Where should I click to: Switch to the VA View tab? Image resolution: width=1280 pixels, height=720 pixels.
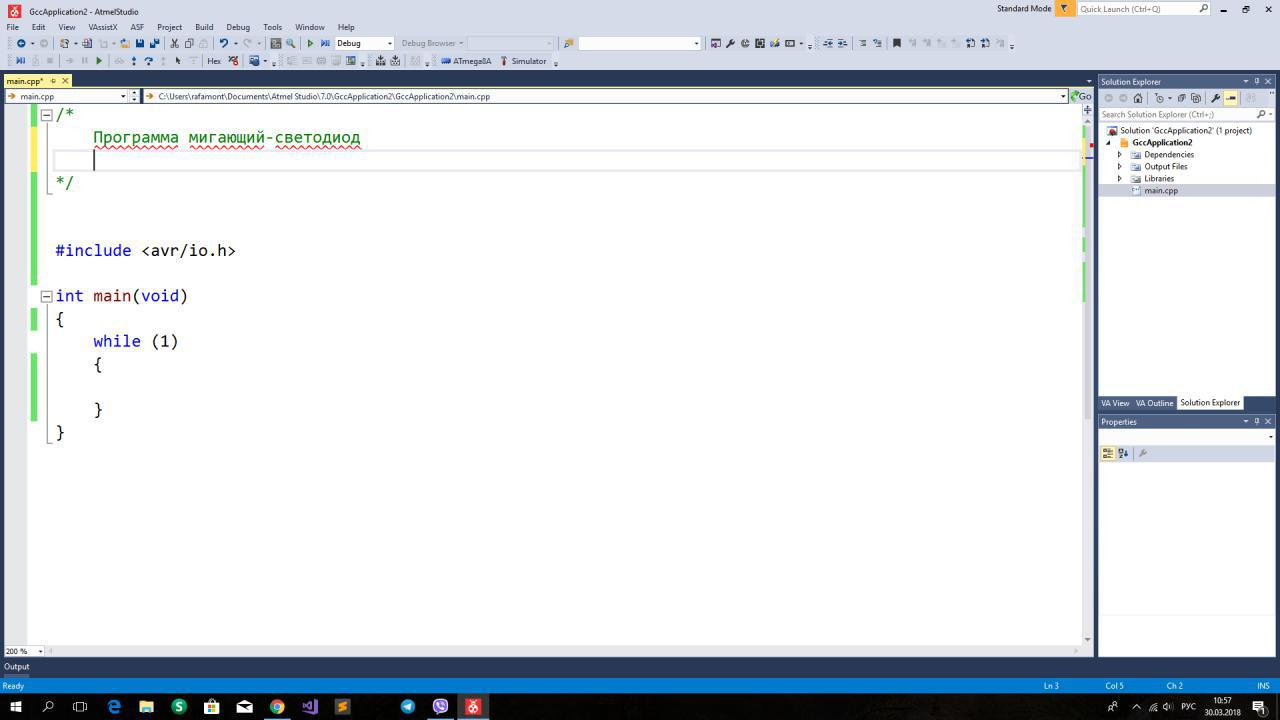point(1115,403)
